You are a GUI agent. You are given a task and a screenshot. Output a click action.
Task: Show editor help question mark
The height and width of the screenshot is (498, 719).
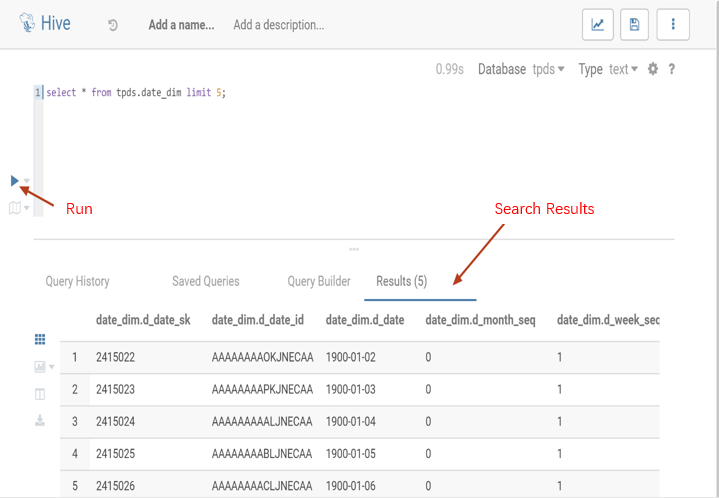pos(672,69)
